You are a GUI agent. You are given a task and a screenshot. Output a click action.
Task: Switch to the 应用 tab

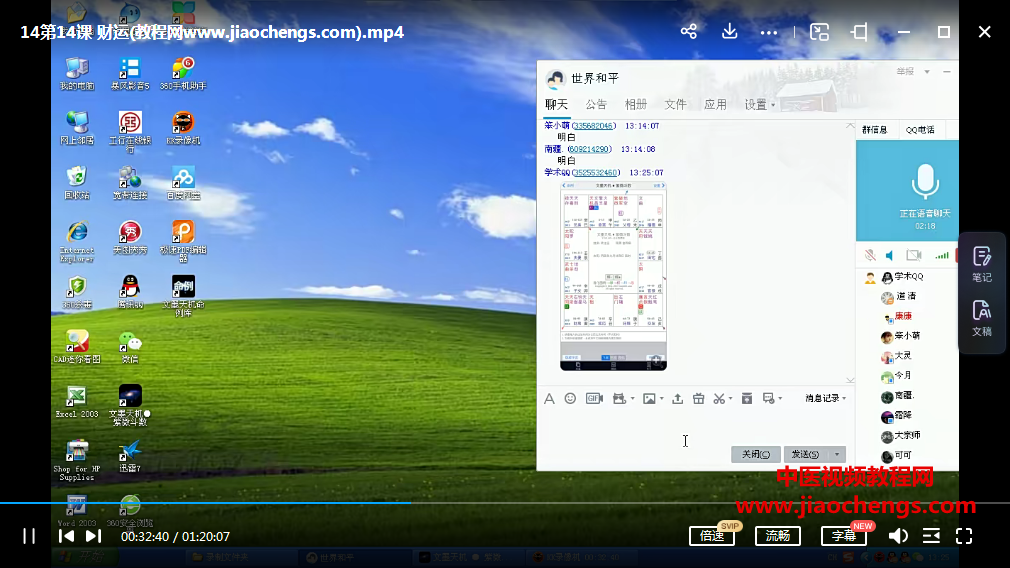tap(715, 104)
